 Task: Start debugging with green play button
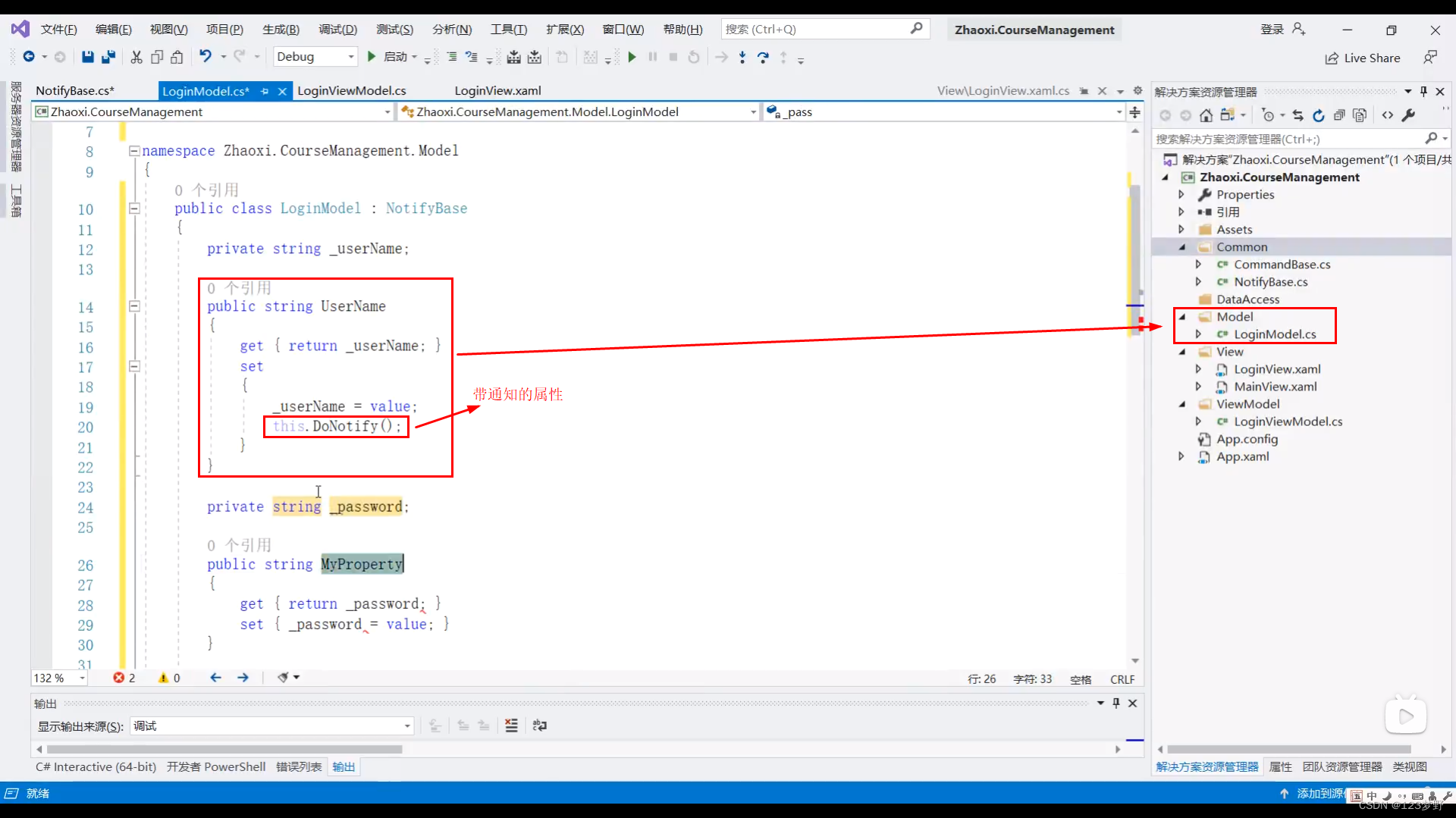coord(372,57)
